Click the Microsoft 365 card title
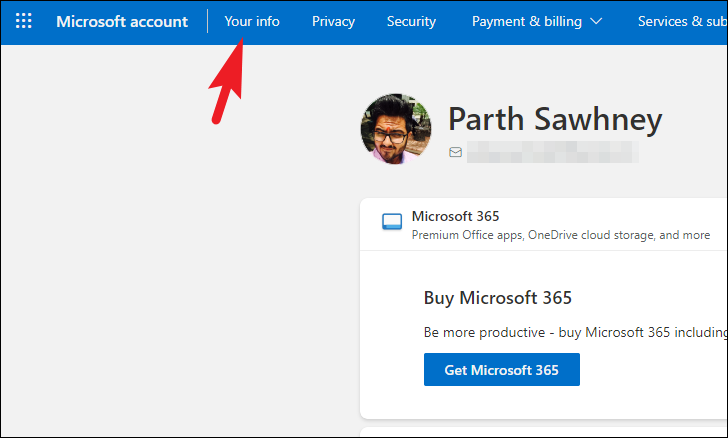The width and height of the screenshot is (728, 438). [x=455, y=216]
